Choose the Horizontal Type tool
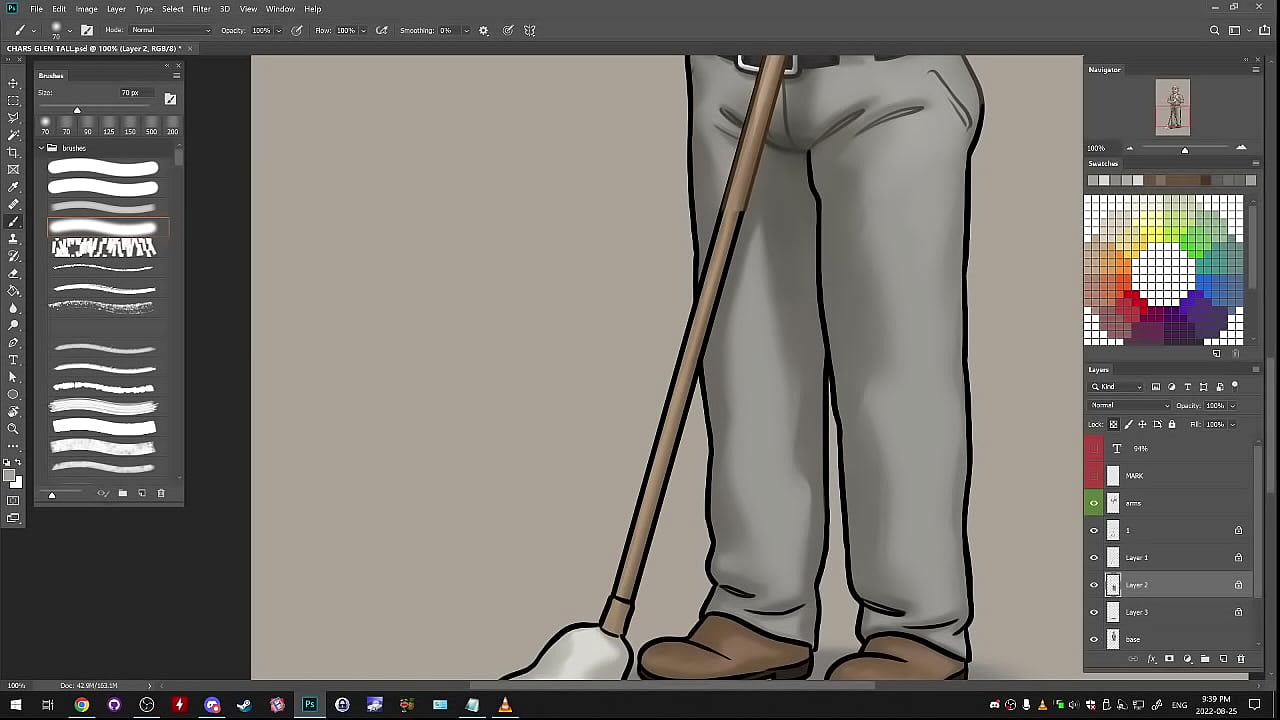The height and width of the screenshot is (720, 1280). click(x=13, y=360)
